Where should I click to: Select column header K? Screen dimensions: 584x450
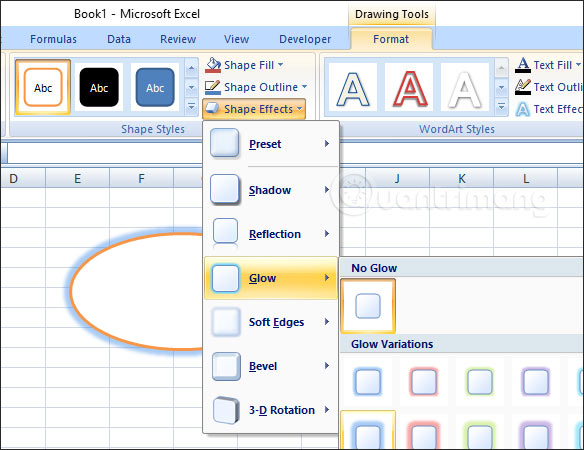coord(462,179)
